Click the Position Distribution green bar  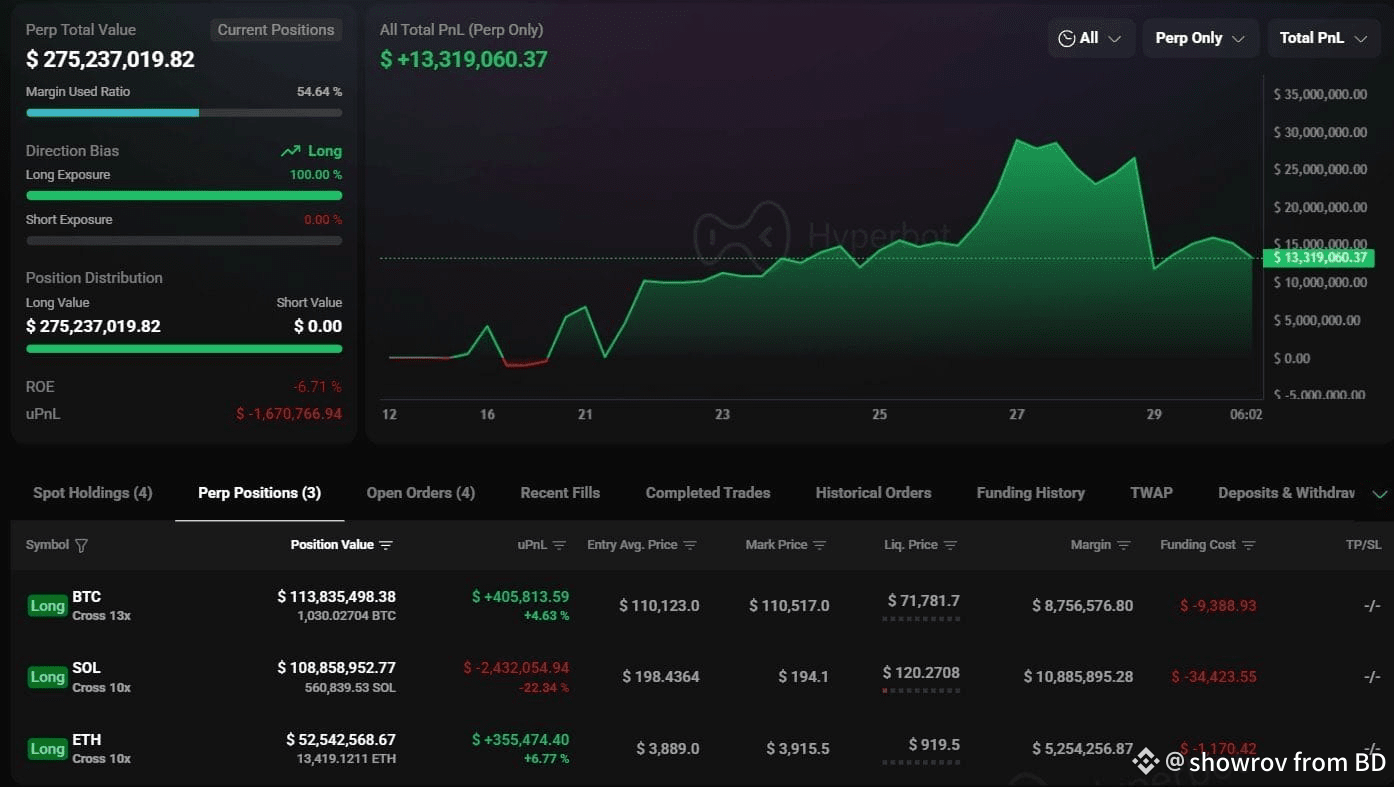click(x=184, y=349)
